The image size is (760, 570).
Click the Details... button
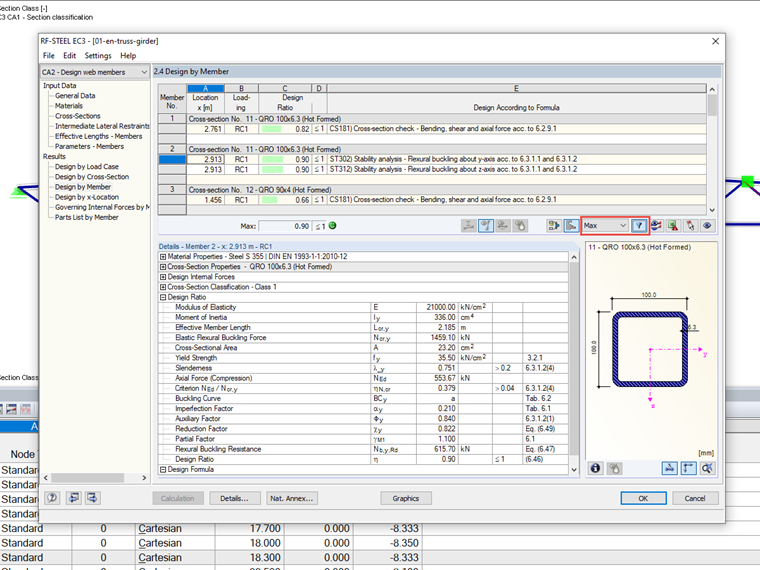235,498
